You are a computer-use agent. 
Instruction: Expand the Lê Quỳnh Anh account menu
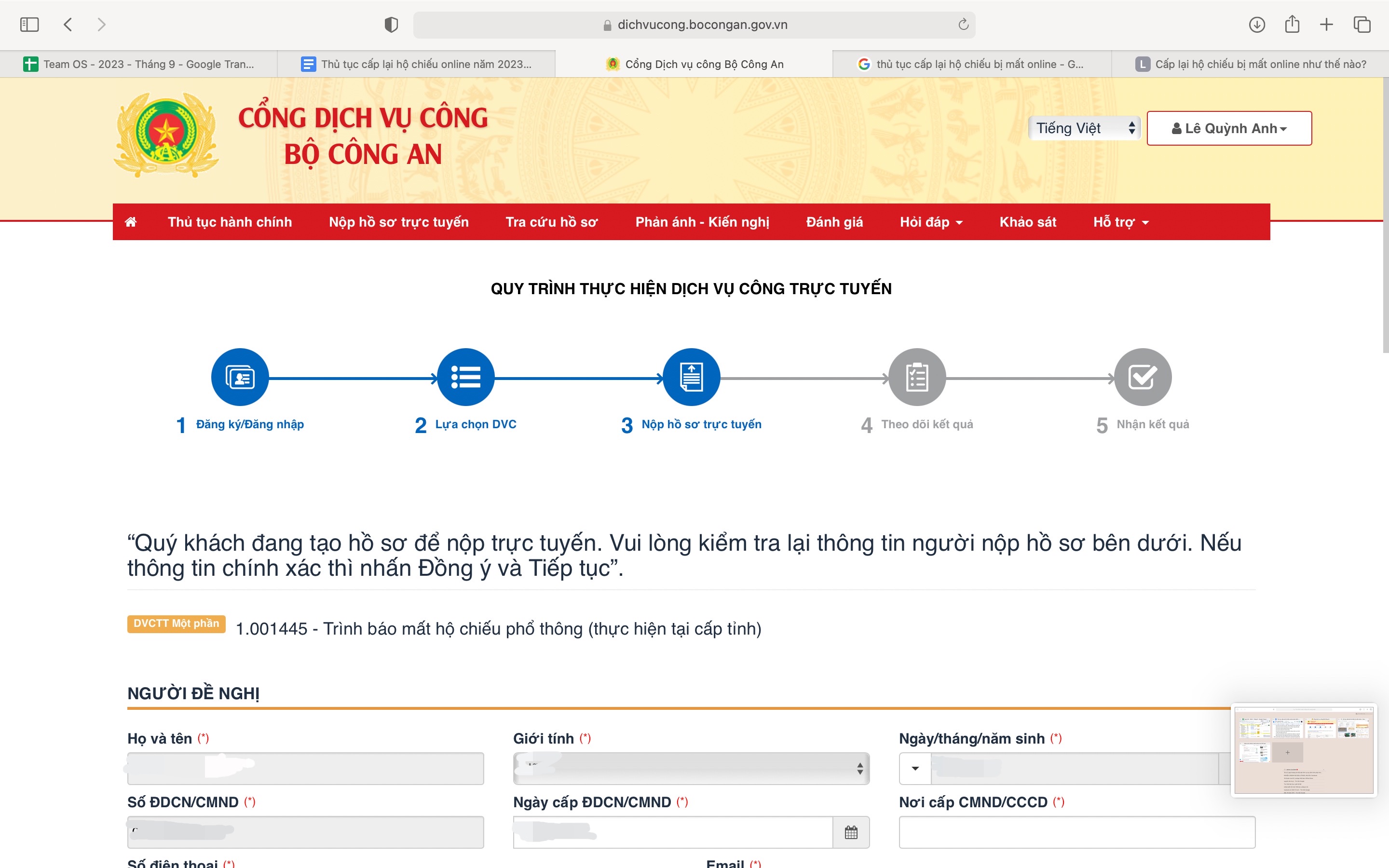(1229, 128)
